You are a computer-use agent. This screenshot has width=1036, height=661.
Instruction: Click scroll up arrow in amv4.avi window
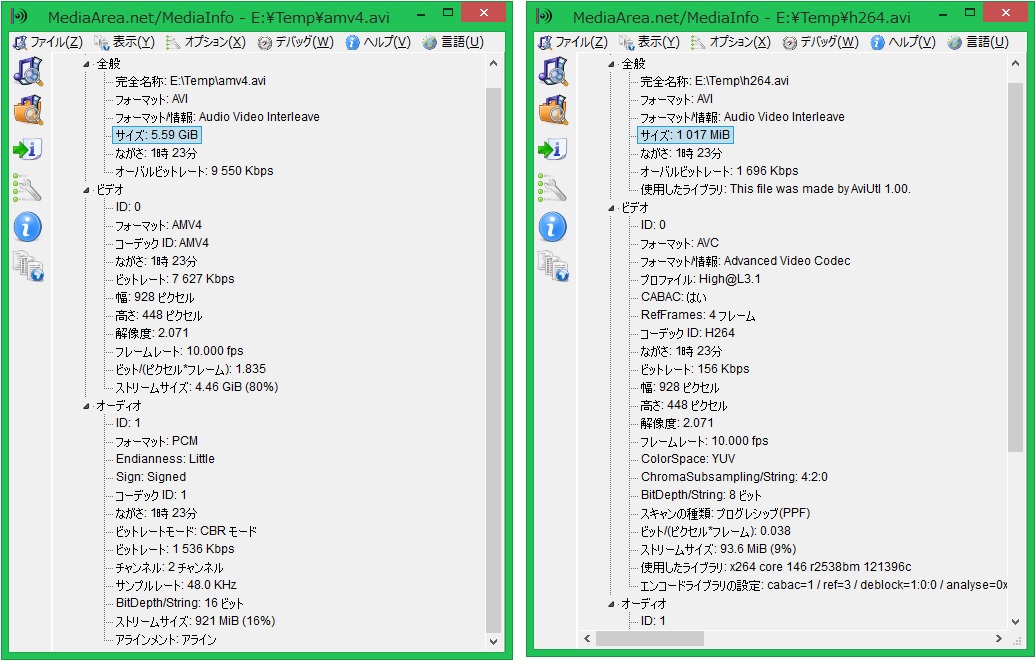click(494, 64)
